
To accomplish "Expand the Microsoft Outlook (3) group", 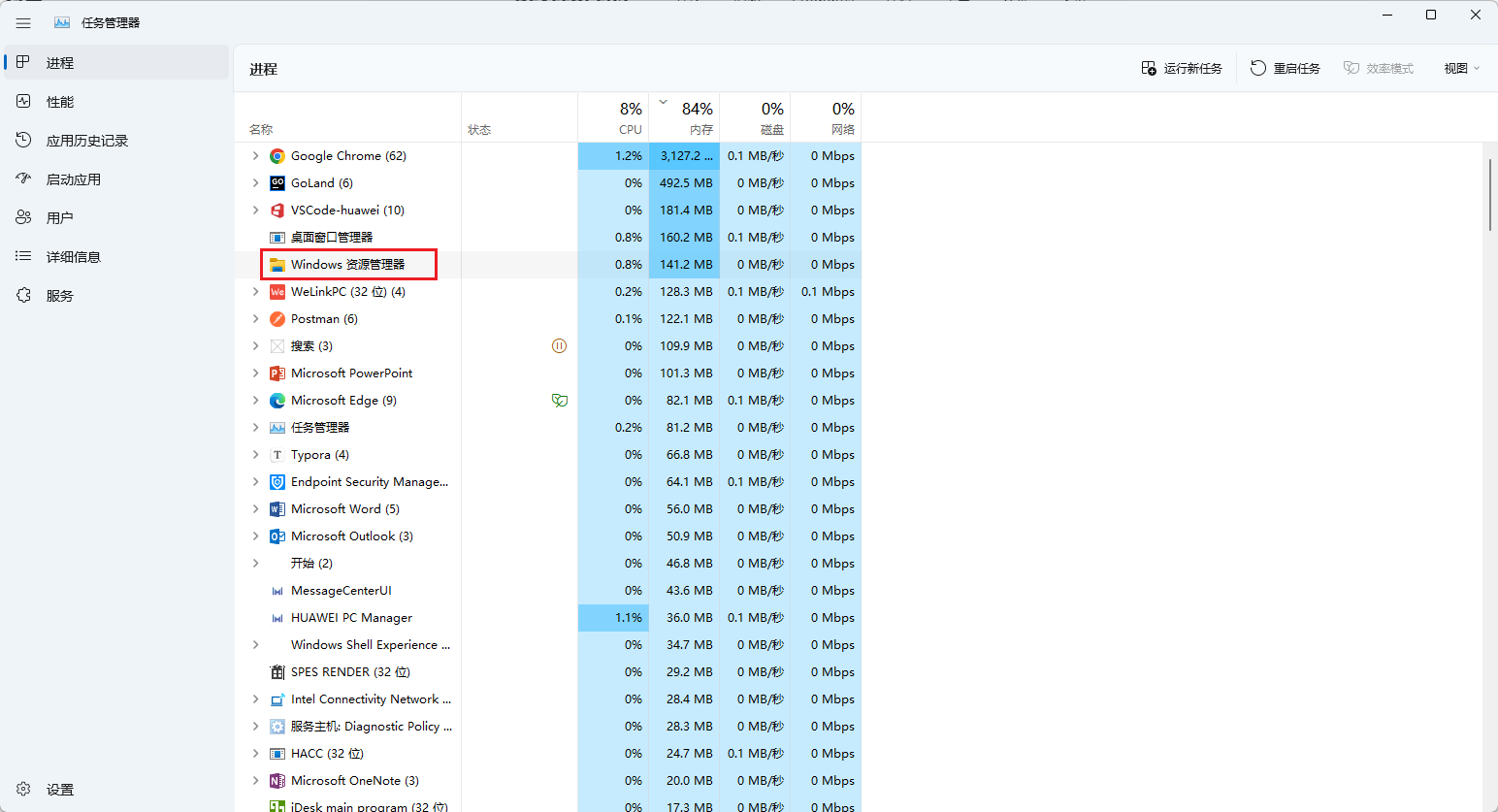I will click(255, 536).
